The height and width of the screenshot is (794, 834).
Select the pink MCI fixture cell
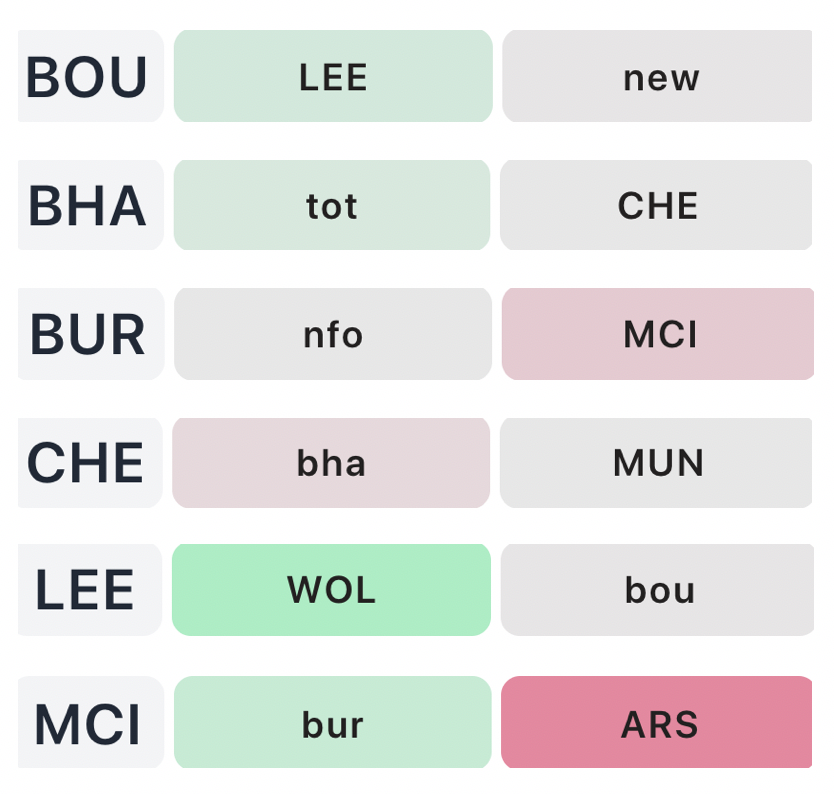tap(658, 334)
